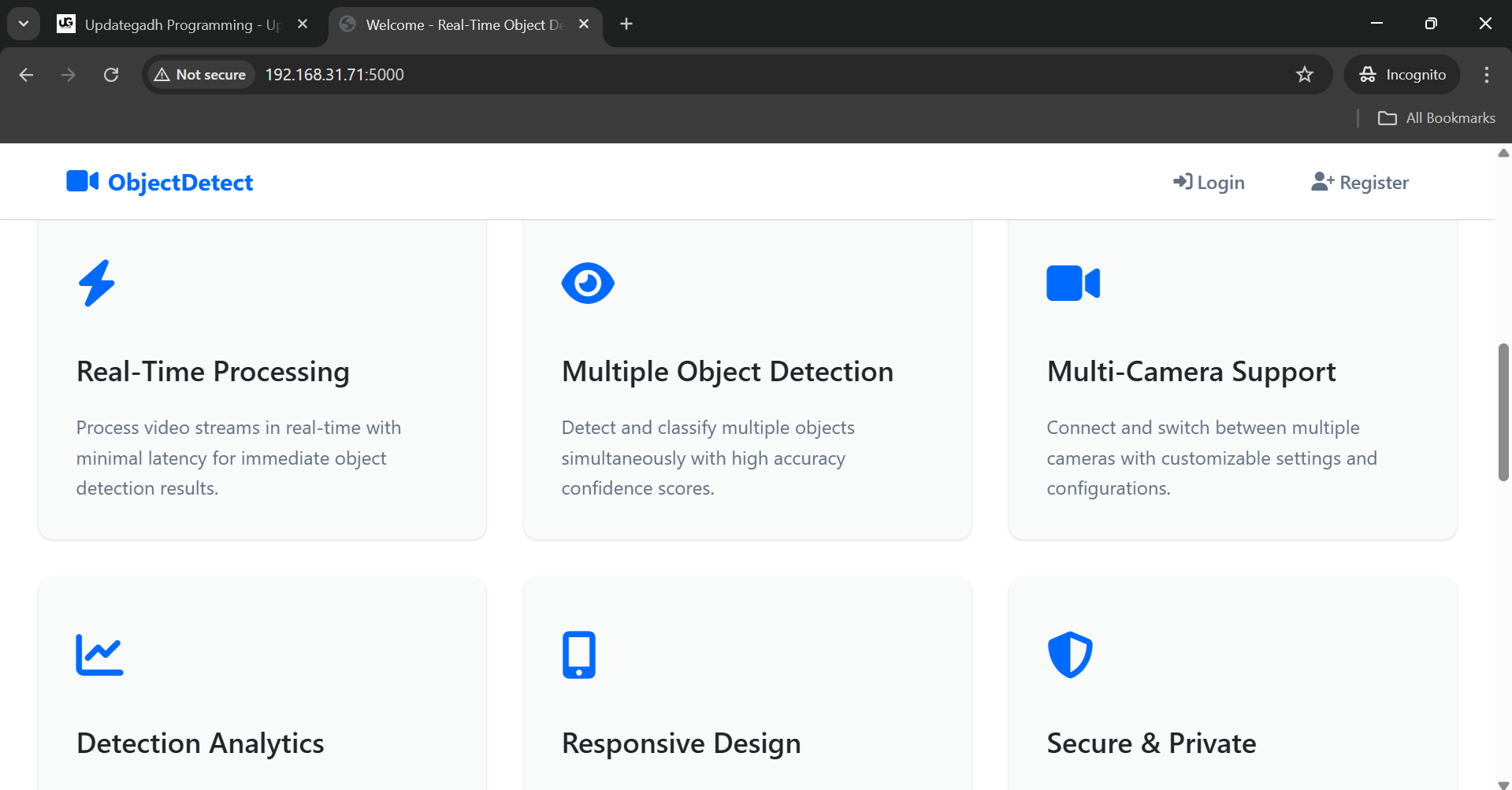Select the Welcome Real-Time Object Detection tab
This screenshot has height=790, width=1512.
[x=466, y=24]
